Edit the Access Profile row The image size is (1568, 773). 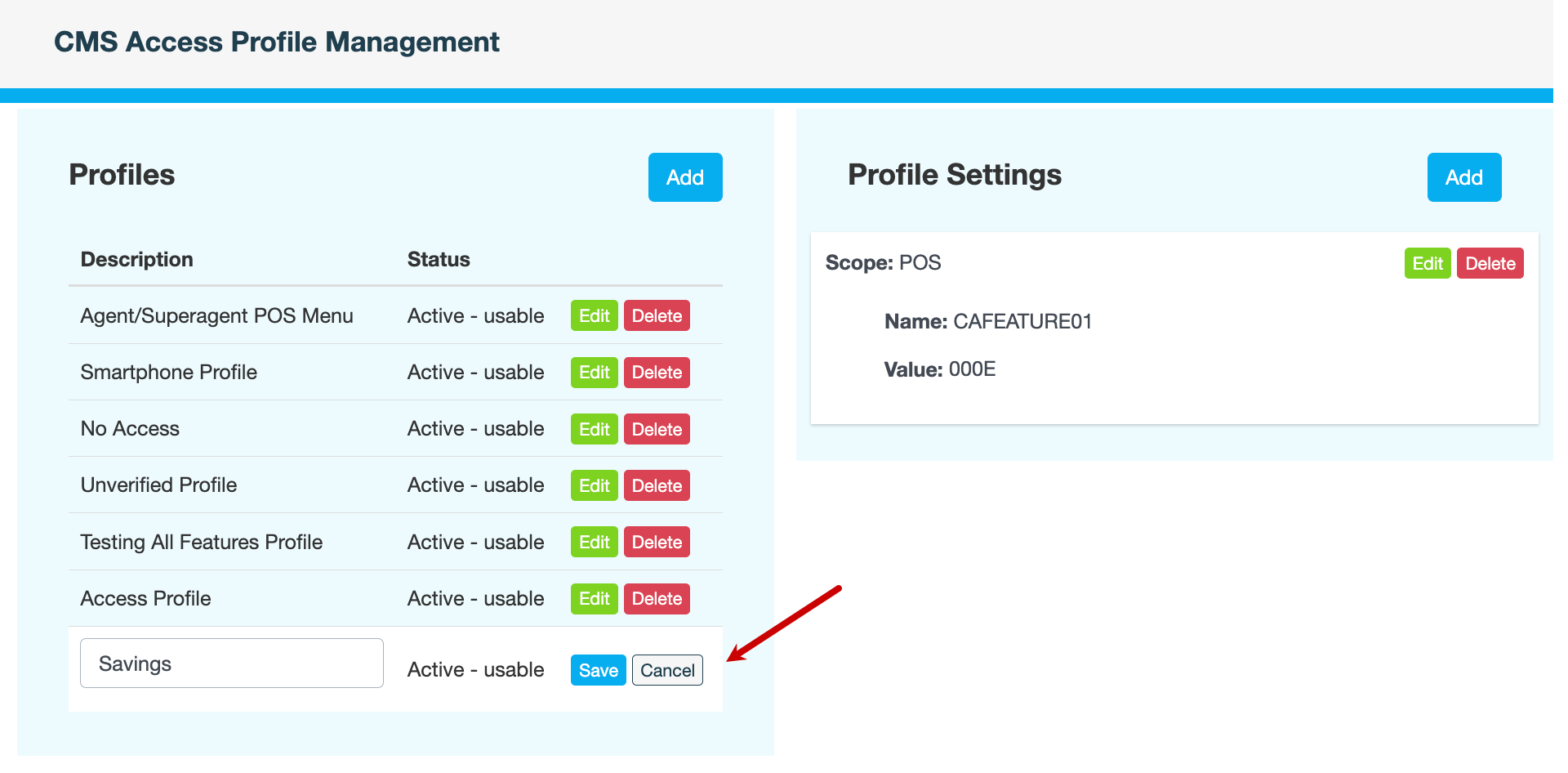(x=594, y=599)
